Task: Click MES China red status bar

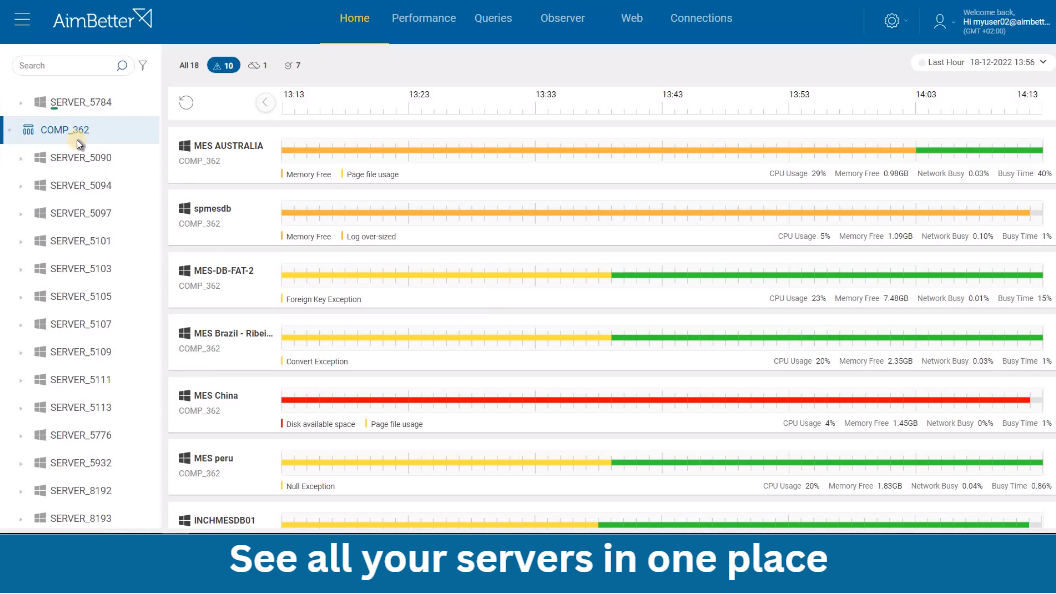Action: click(x=655, y=400)
